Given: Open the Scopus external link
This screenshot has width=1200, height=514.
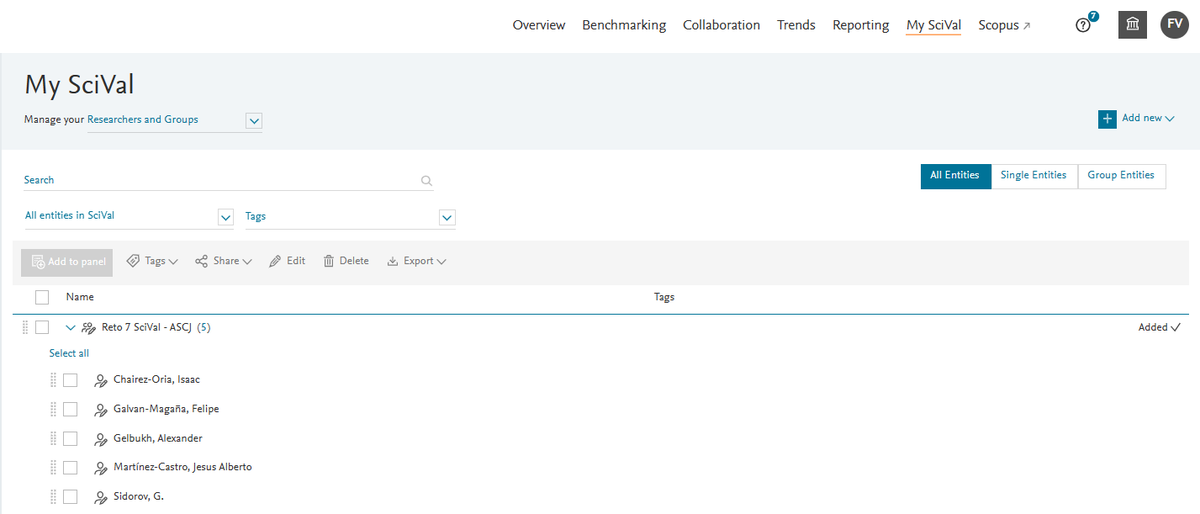Looking at the screenshot, I should 1004,25.
